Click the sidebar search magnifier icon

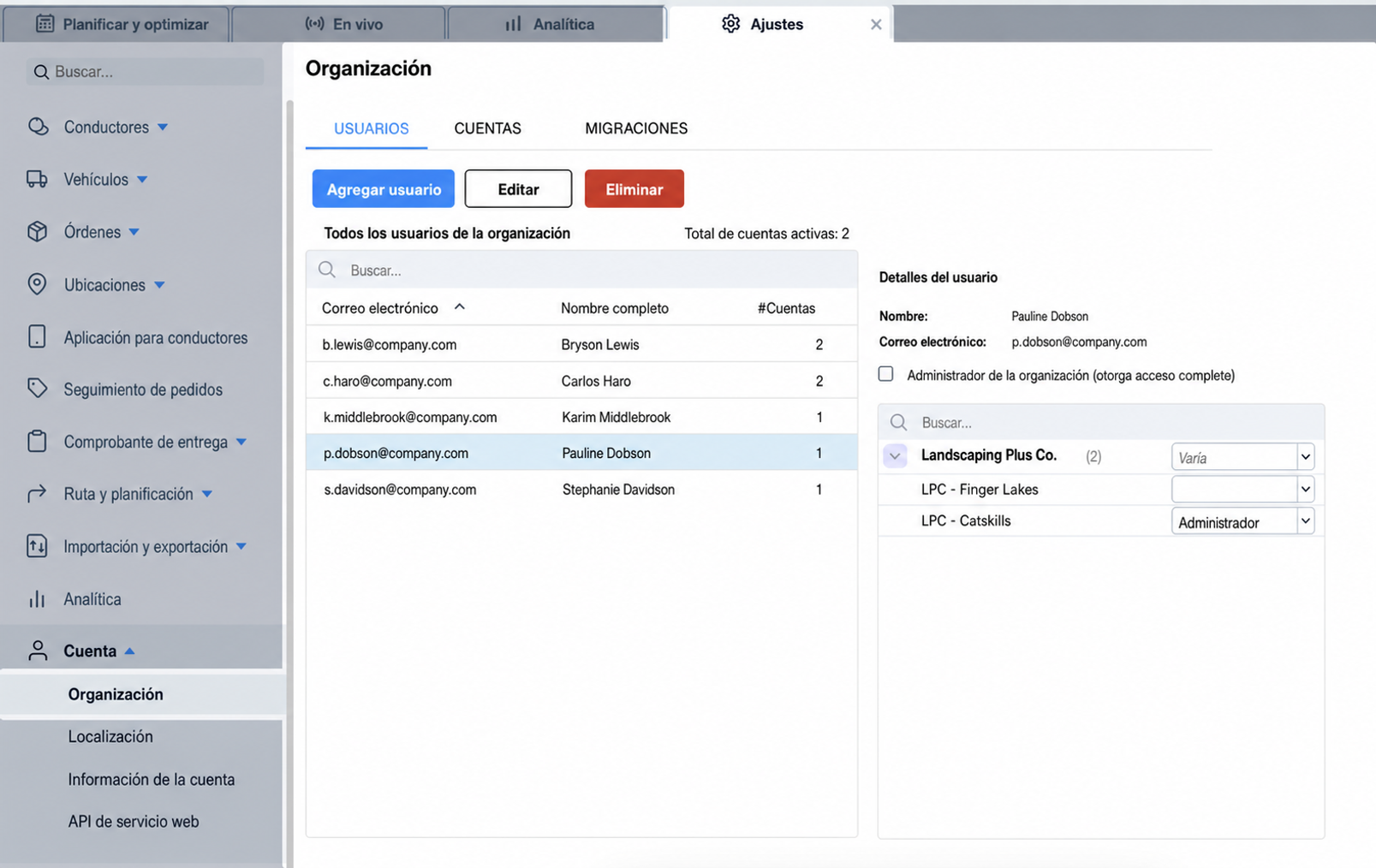tap(41, 72)
